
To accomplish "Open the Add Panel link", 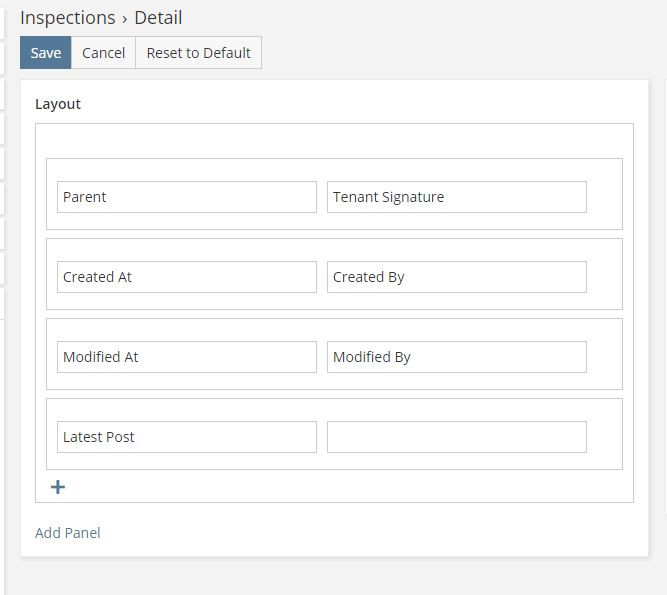I will tap(67, 533).
